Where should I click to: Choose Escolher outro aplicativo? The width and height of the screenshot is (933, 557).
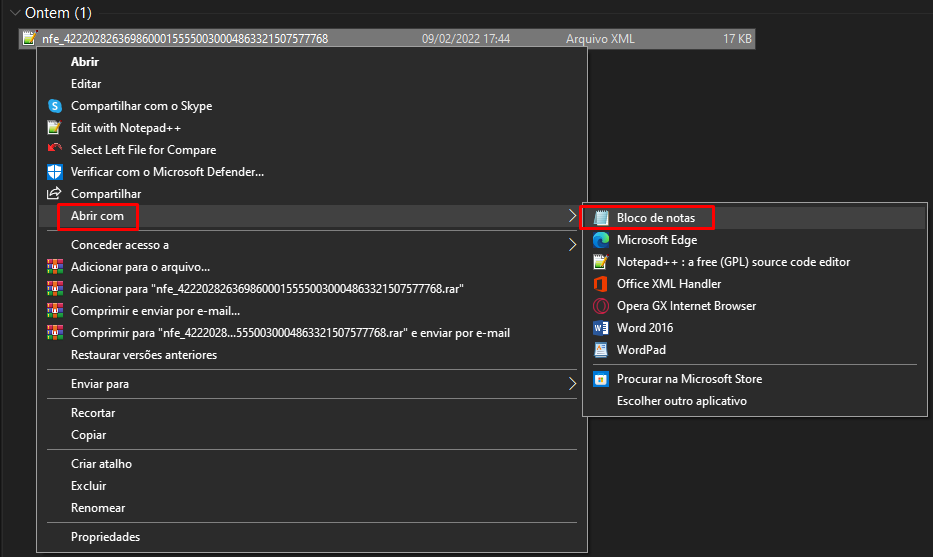682,401
